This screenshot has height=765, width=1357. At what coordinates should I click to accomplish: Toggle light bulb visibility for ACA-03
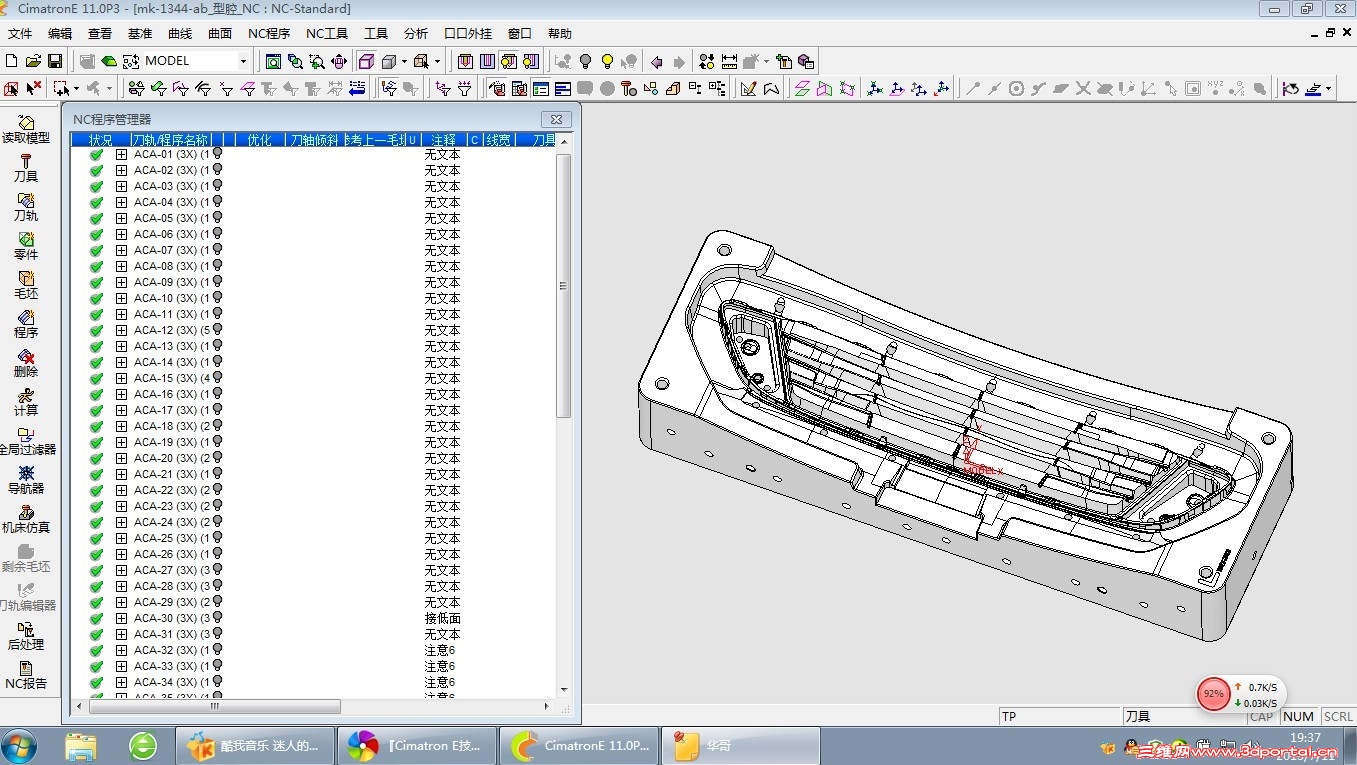[217, 186]
